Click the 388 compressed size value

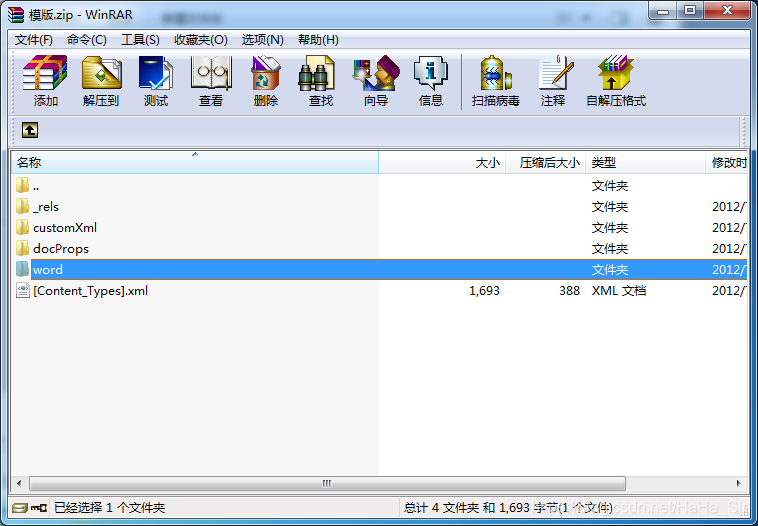[569, 291]
